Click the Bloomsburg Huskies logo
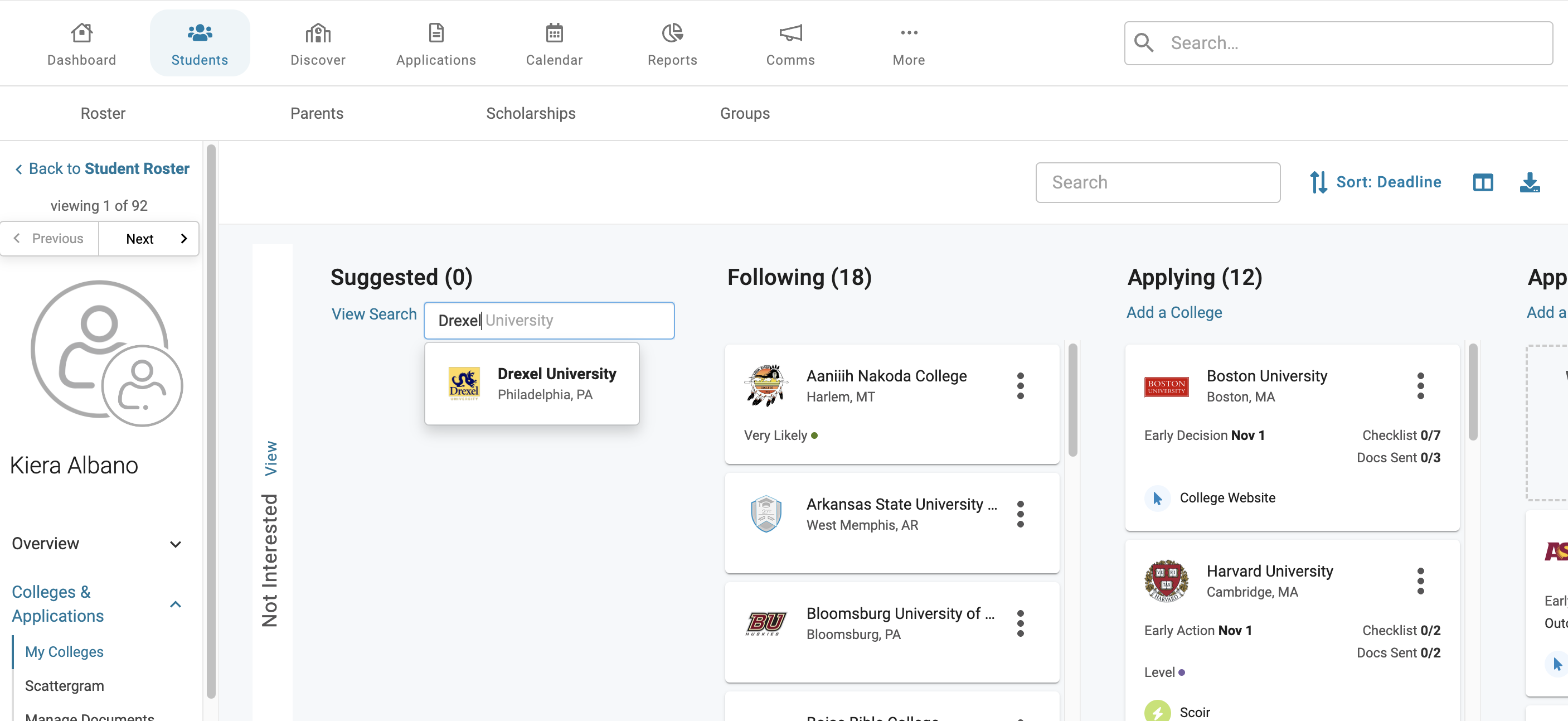Image resolution: width=1568 pixels, height=721 pixels. pos(766,623)
